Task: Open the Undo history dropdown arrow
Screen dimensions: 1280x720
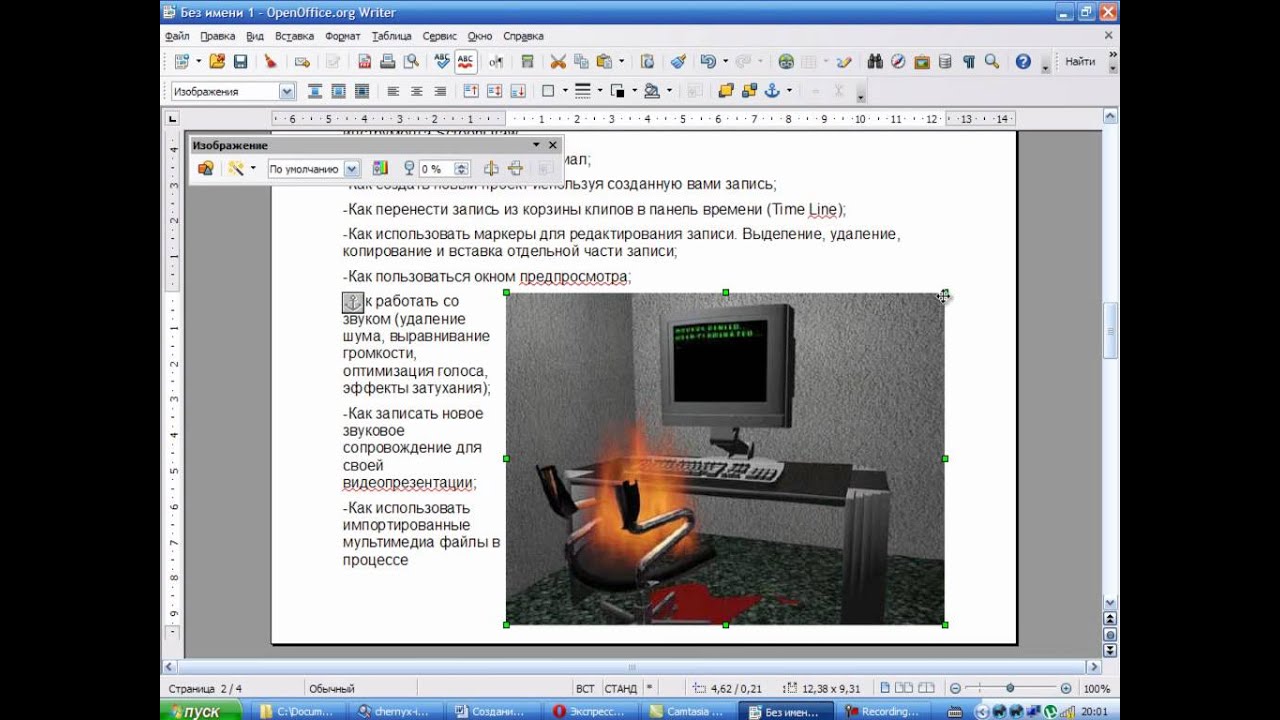Action: tap(725, 62)
